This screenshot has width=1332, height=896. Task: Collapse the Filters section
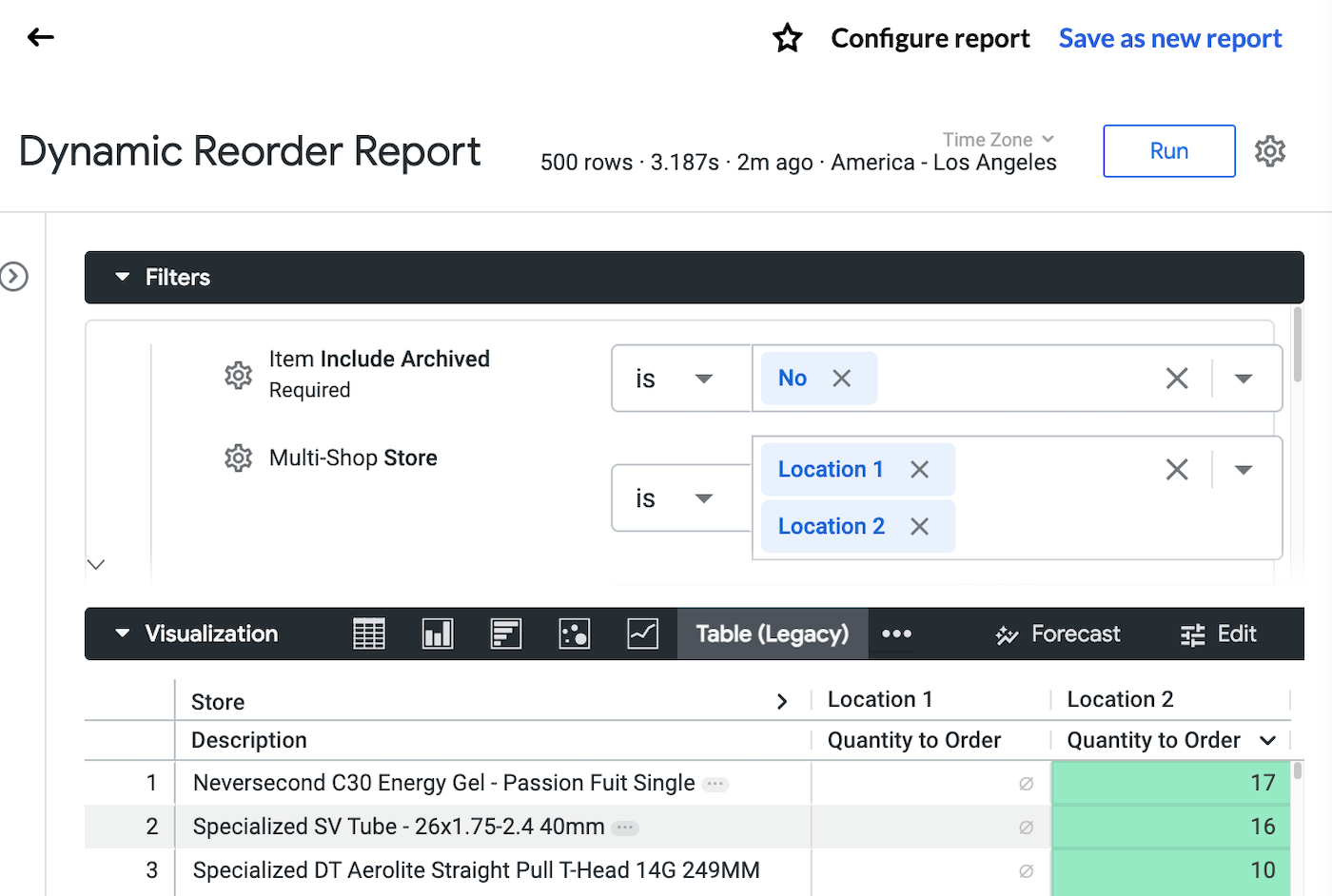click(x=122, y=277)
